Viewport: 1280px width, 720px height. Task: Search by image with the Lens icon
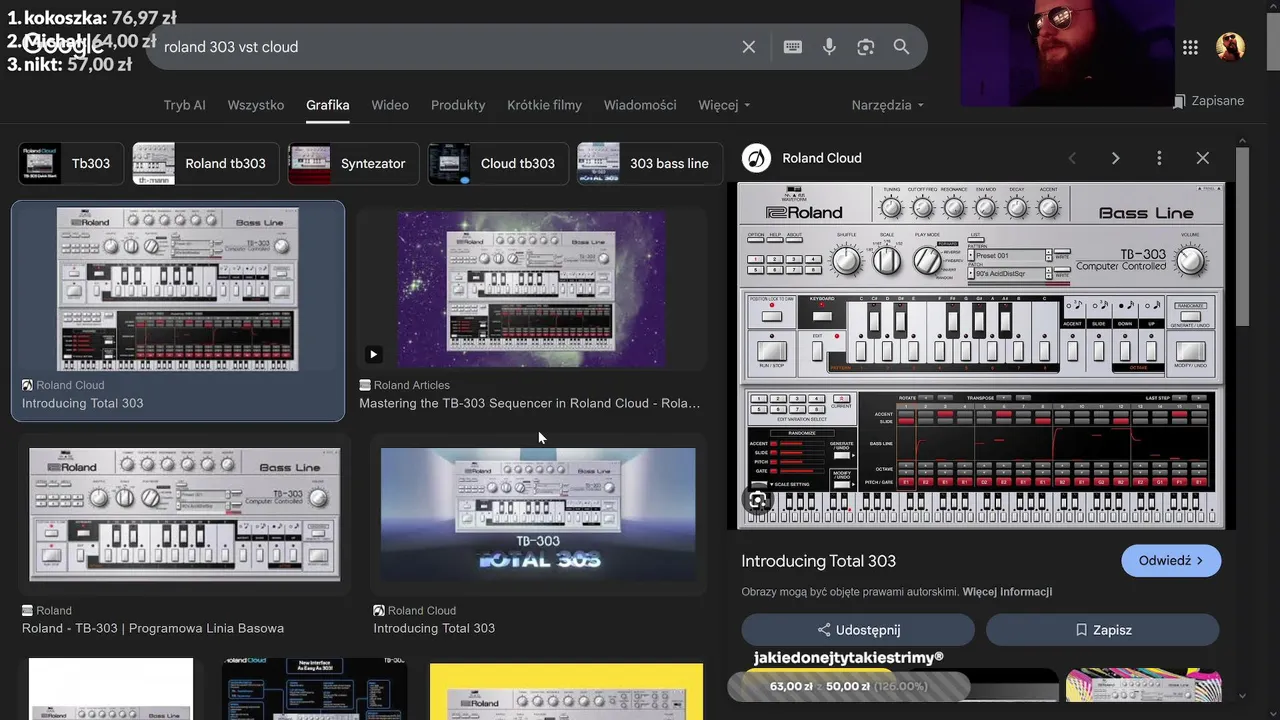pyautogui.click(x=866, y=47)
